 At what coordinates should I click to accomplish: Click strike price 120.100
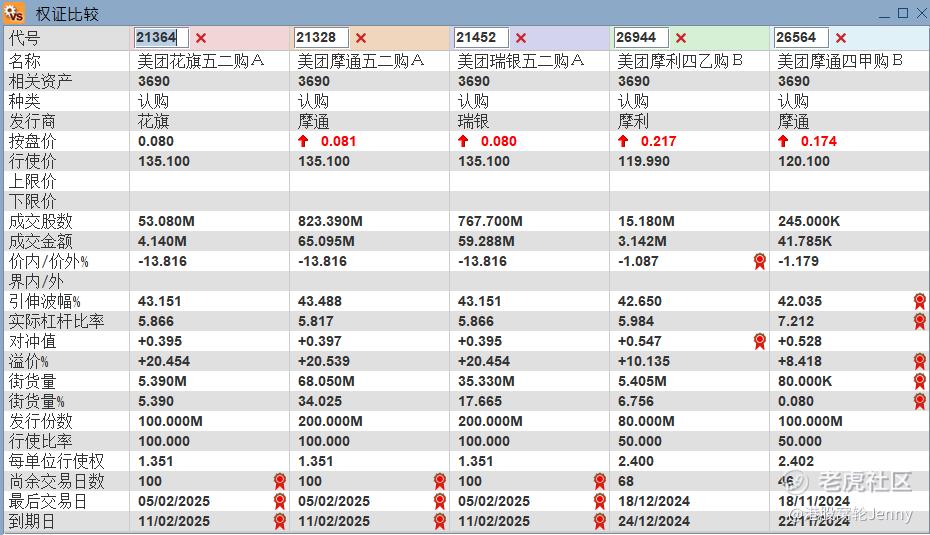click(804, 161)
